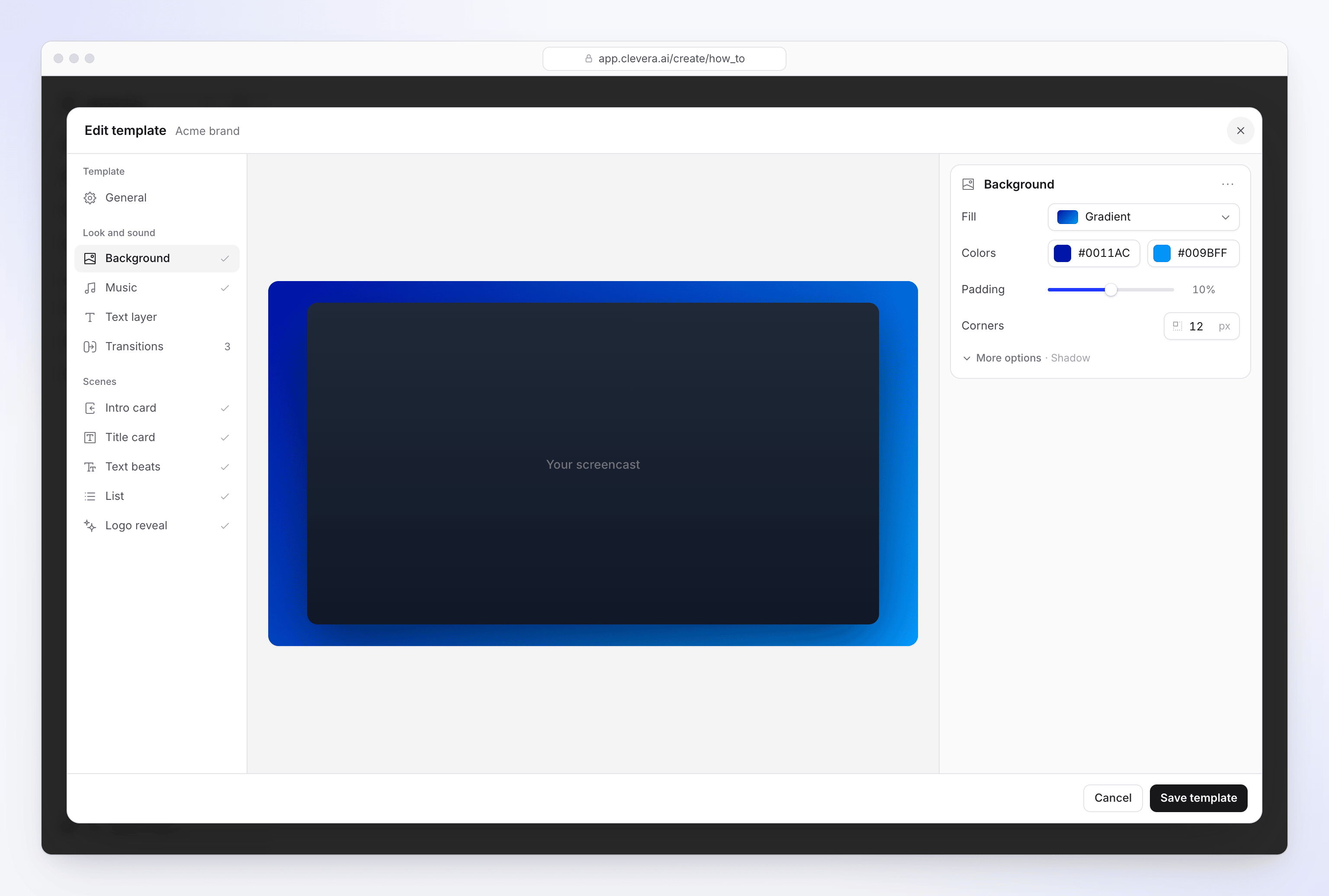Click the Your screencast preview area
1329x896 pixels.
[x=593, y=464]
